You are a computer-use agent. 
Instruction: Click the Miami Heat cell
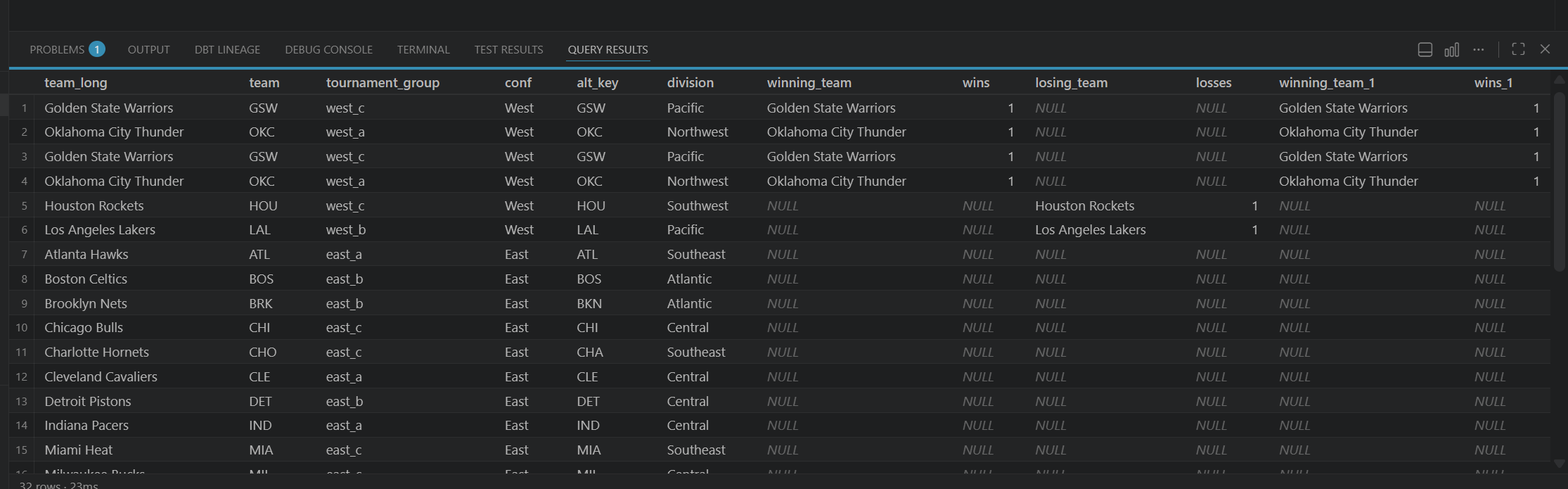tap(79, 450)
